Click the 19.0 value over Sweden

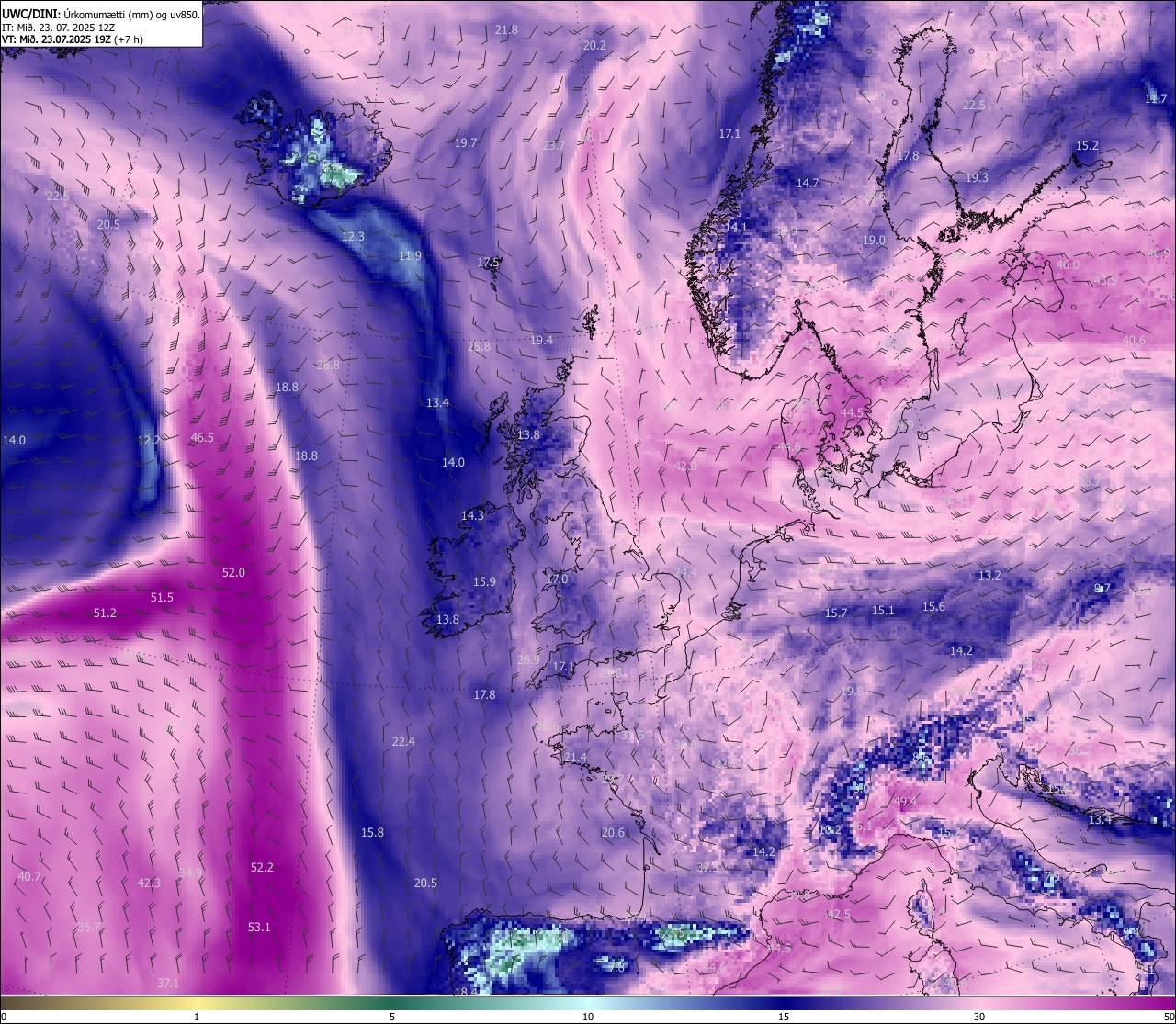tap(874, 240)
